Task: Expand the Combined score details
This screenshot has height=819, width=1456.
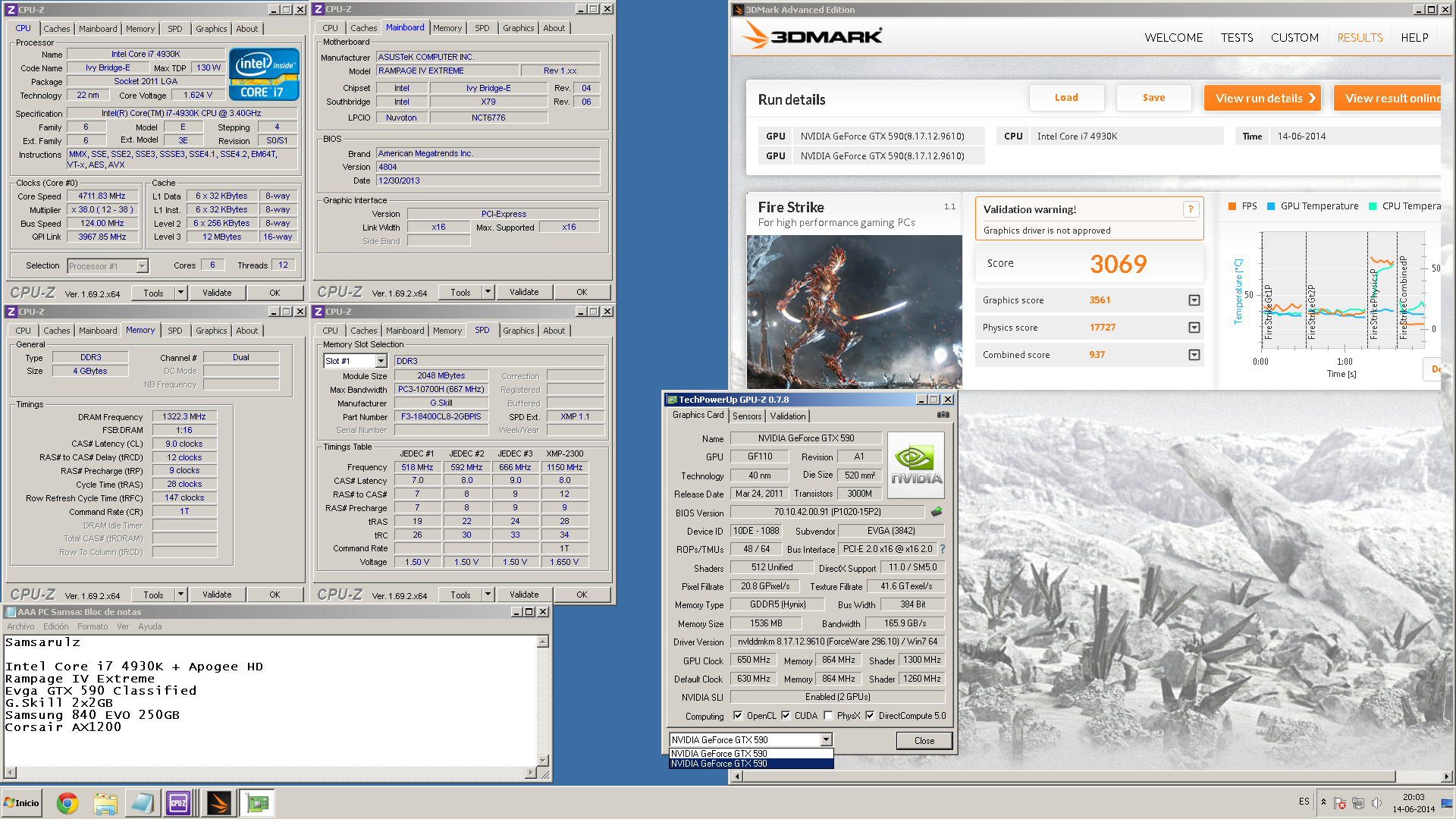Action: coord(1194,355)
